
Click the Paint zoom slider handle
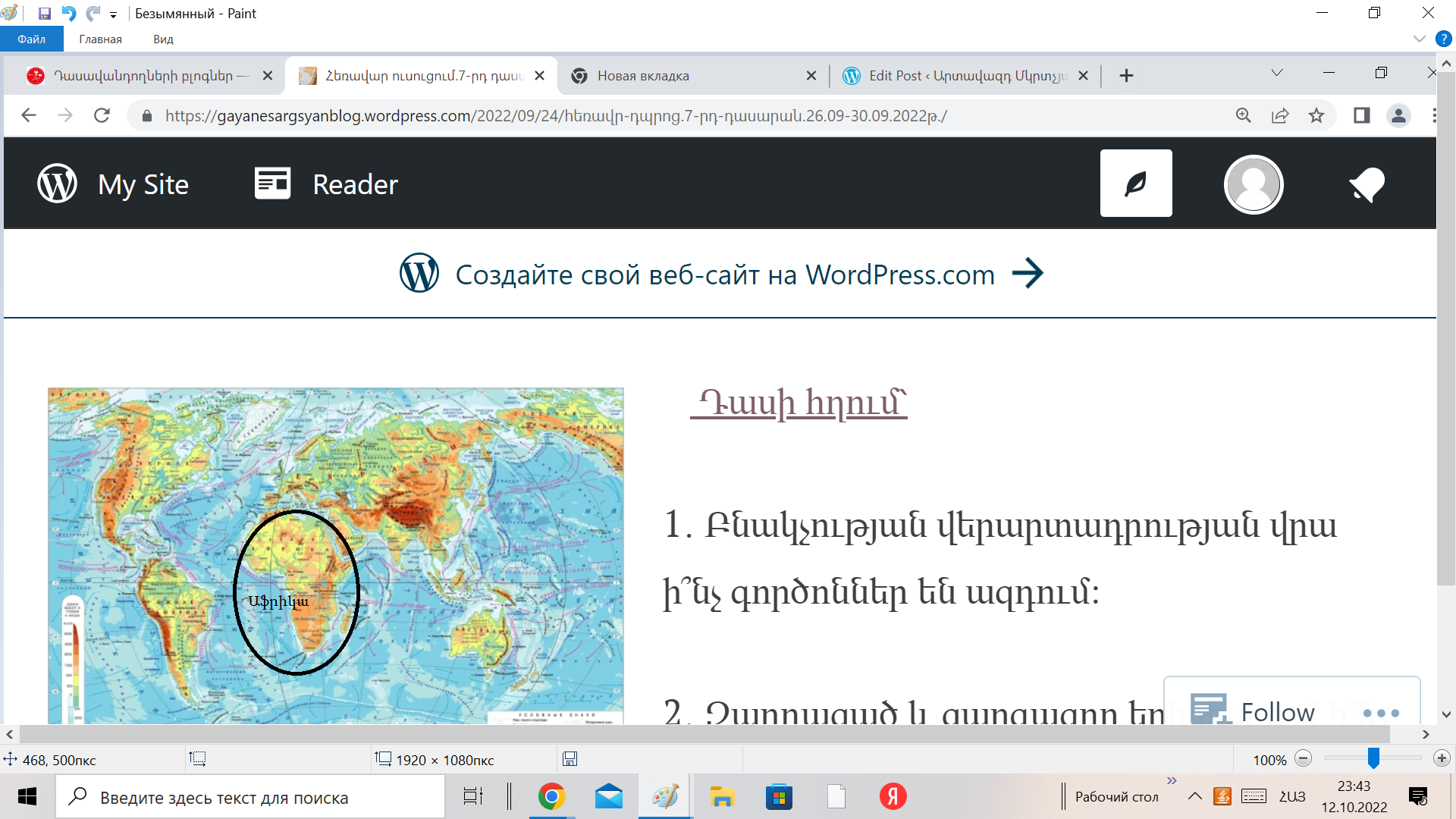pyautogui.click(x=1373, y=758)
